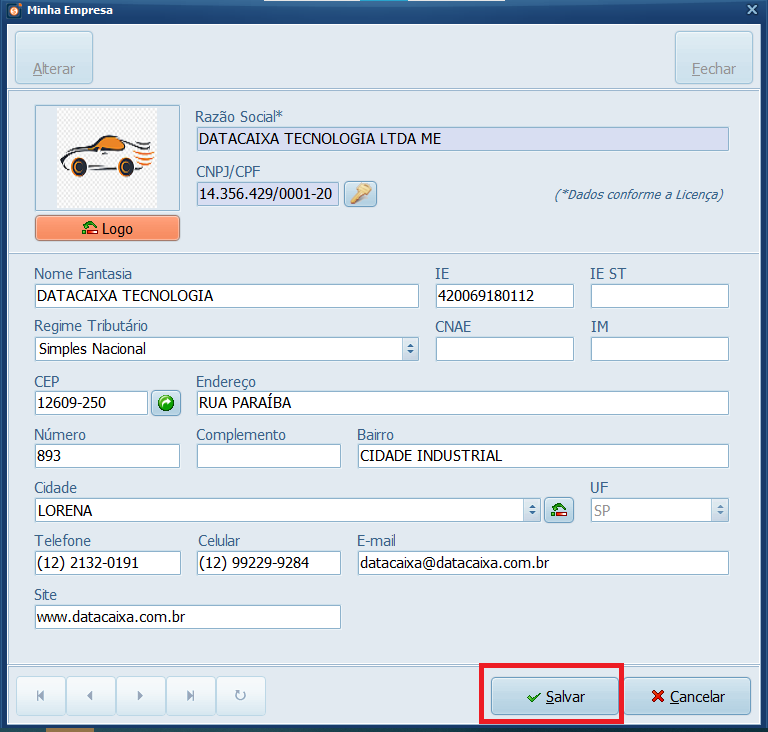Image resolution: width=768 pixels, height=732 pixels.
Task: Open the Regime Tributário dropdown
Action: click(410, 349)
